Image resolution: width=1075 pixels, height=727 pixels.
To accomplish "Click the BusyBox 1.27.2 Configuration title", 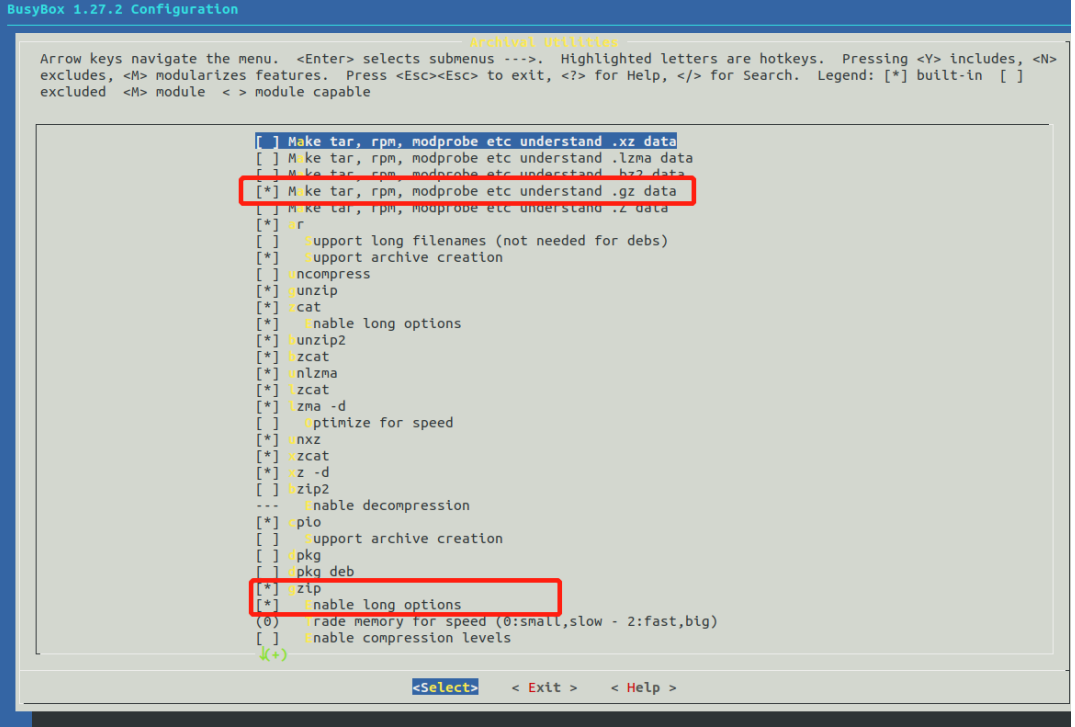I will click(x=123, y=10).
